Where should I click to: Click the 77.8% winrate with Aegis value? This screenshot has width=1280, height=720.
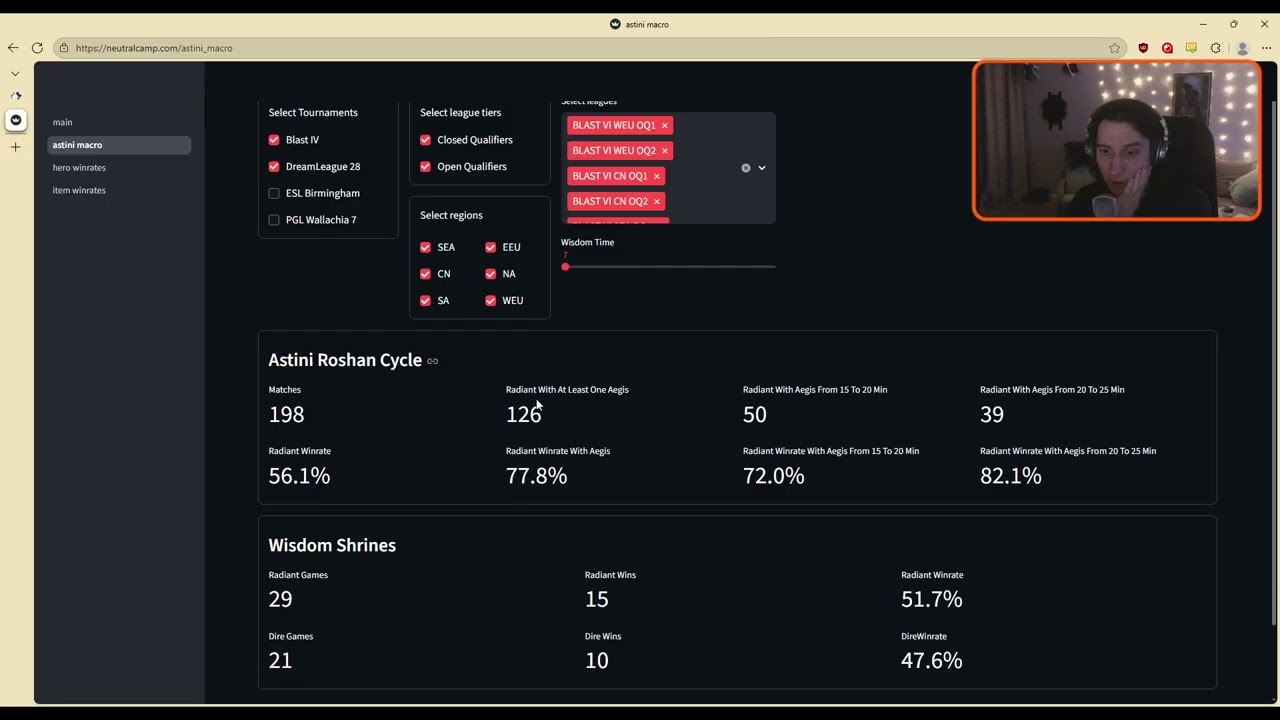(x=536, y=476)
